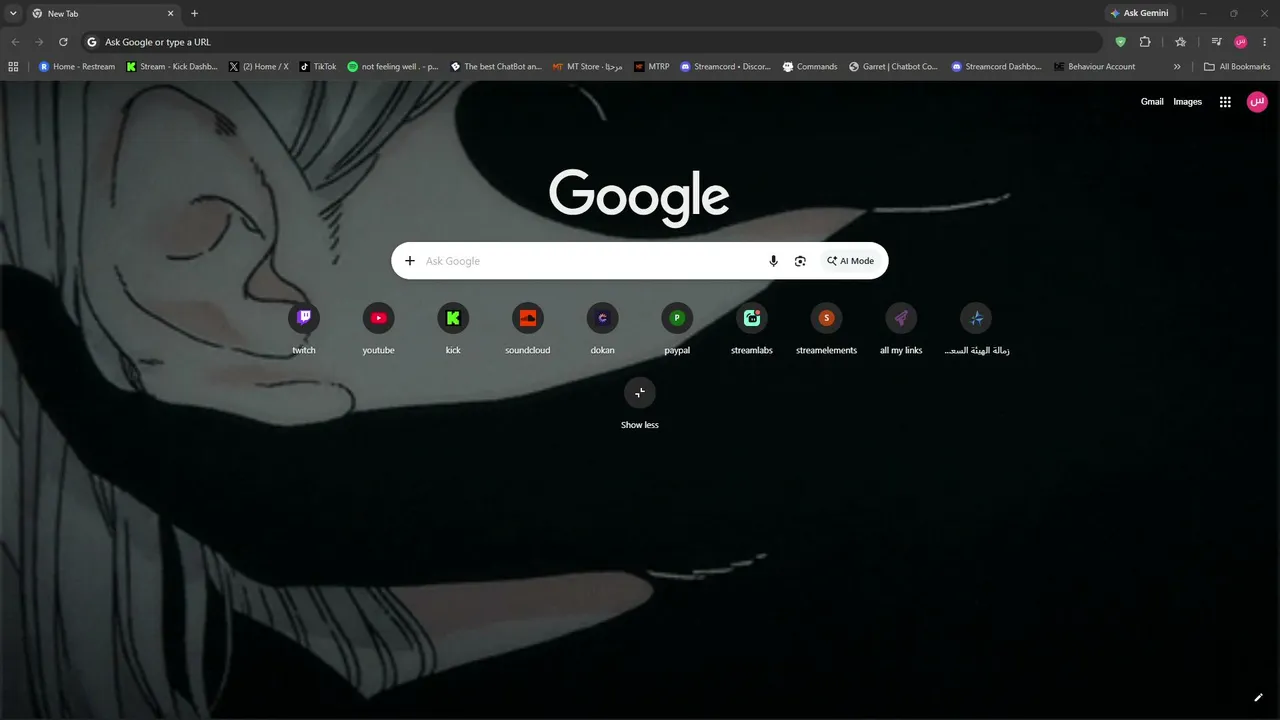Open the streamelements shortcut
The width and height of the screenshot is (1280, 720).
pyautogui.click(x=826, y=329)
